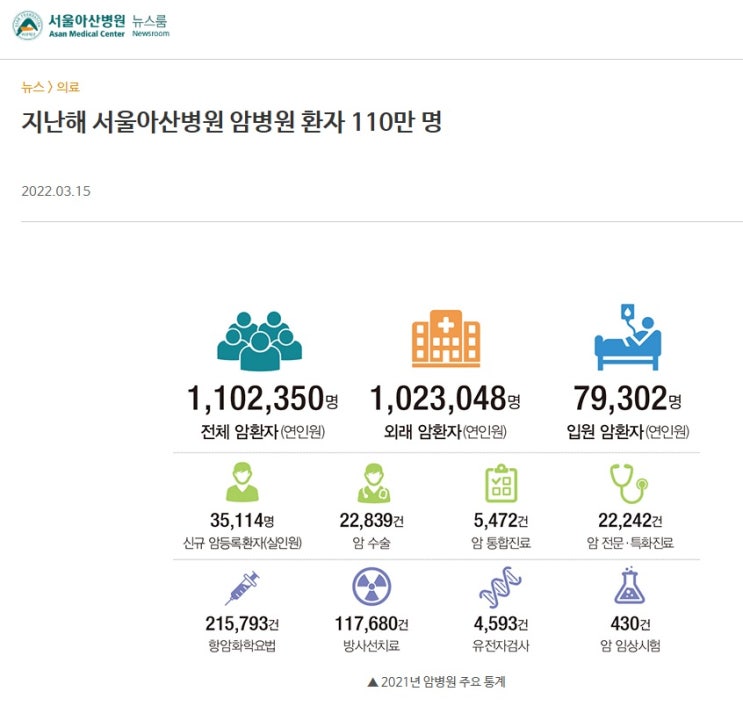This screenshot has width=743, height=713.
Task: Click the value 4,593건
Action: click(501, 624)
